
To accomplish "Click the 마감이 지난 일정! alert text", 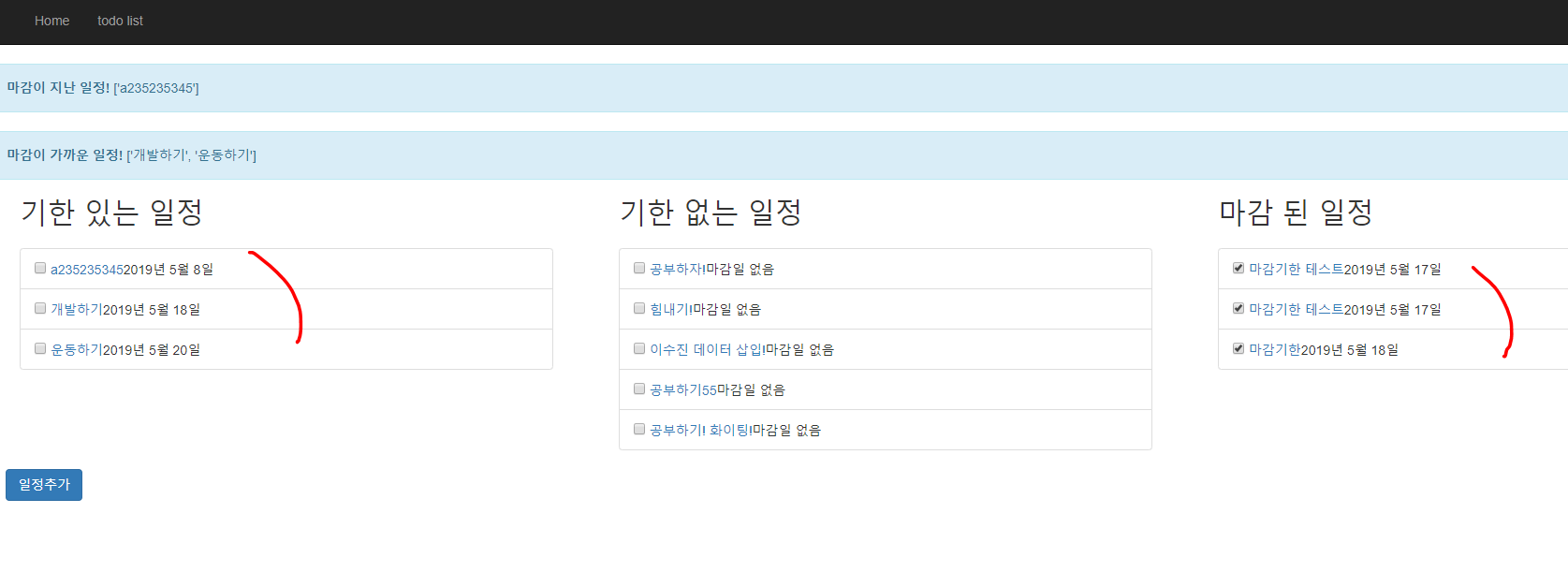I will 58,88.
